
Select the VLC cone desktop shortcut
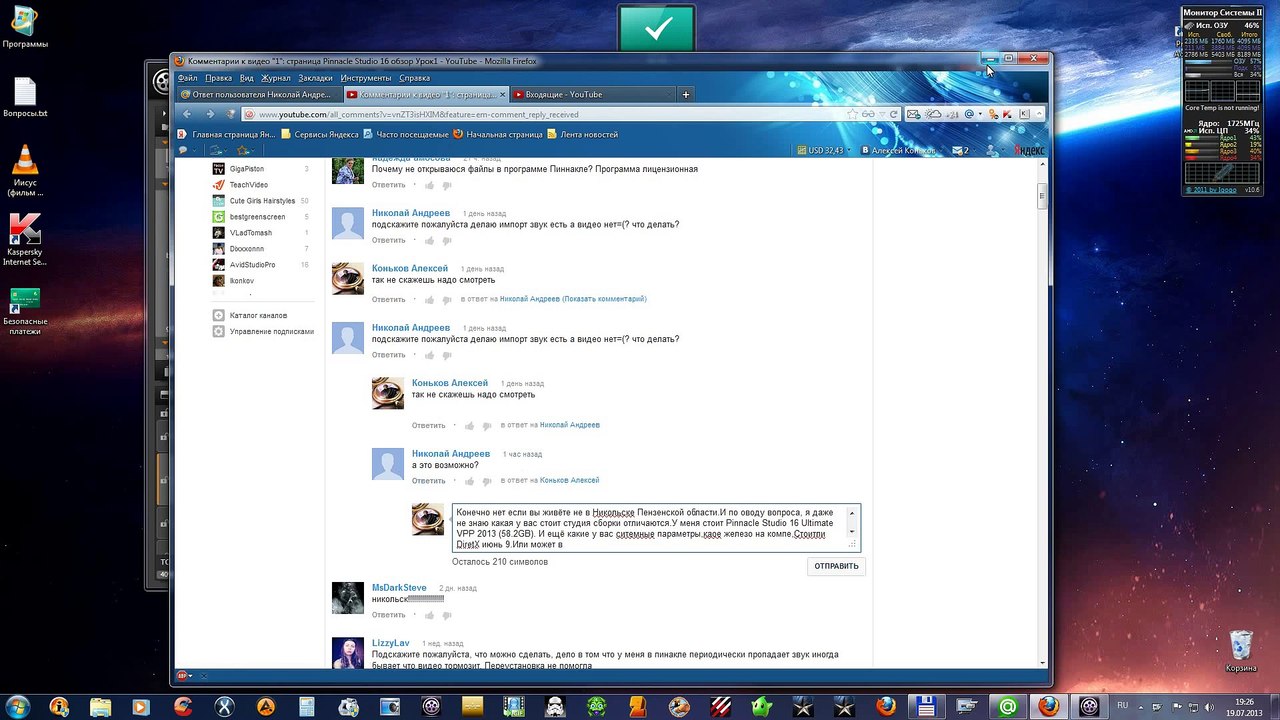coord(25,170)
